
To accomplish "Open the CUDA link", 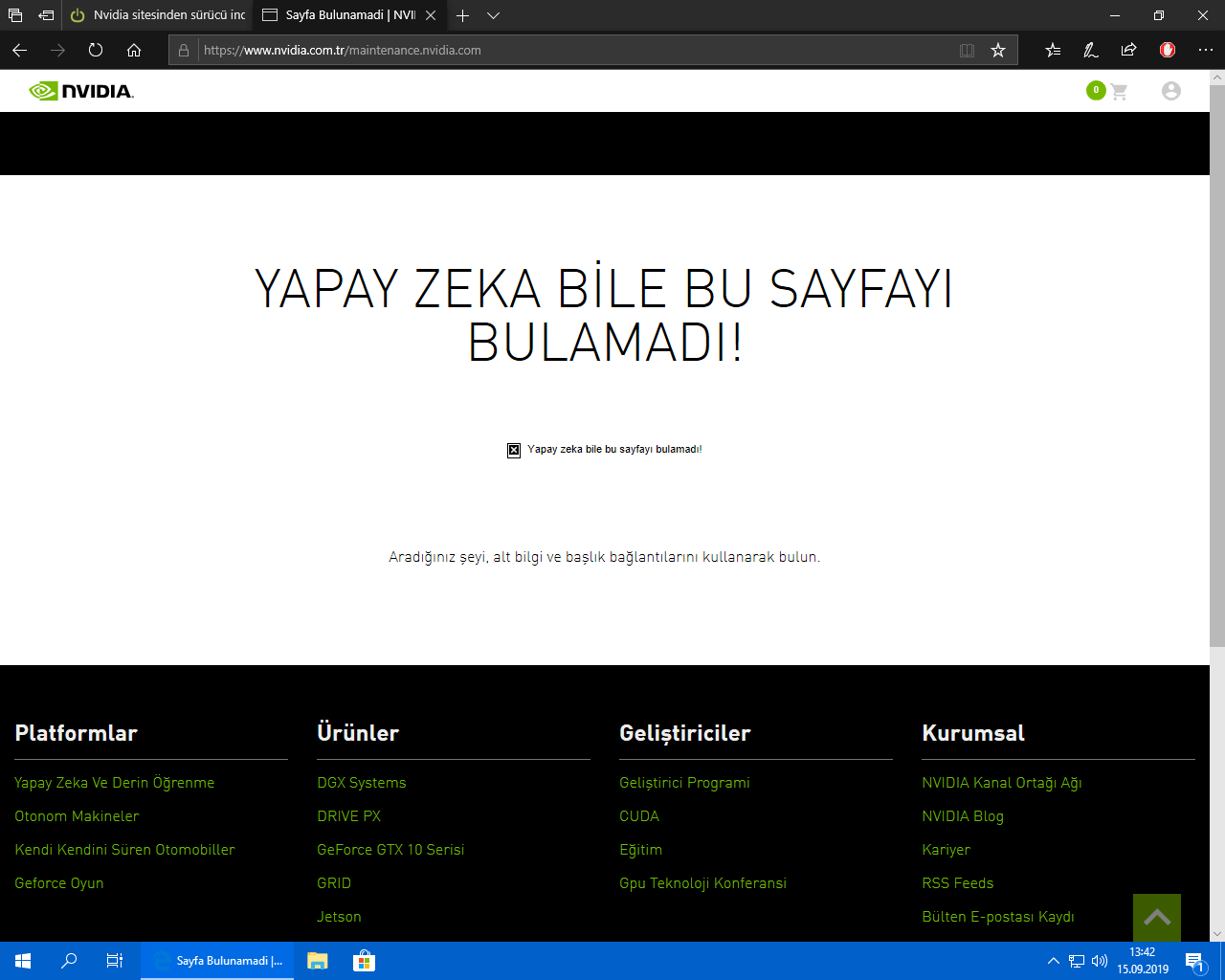I will 639,816.
